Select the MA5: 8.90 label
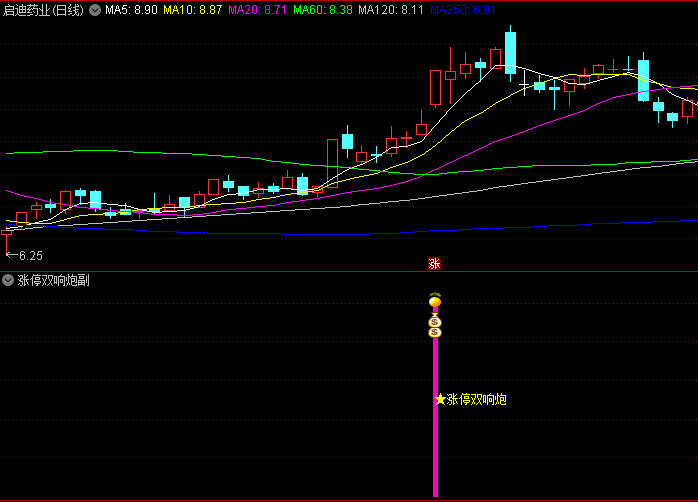The width and height of the screenshot is (698, 502). click(131, 10)
